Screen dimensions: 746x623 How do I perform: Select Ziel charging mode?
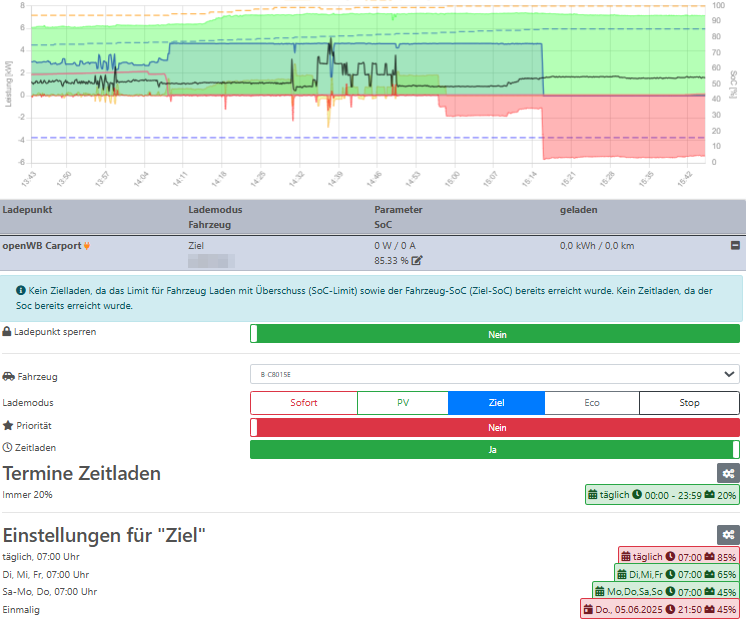pos(496,403)
